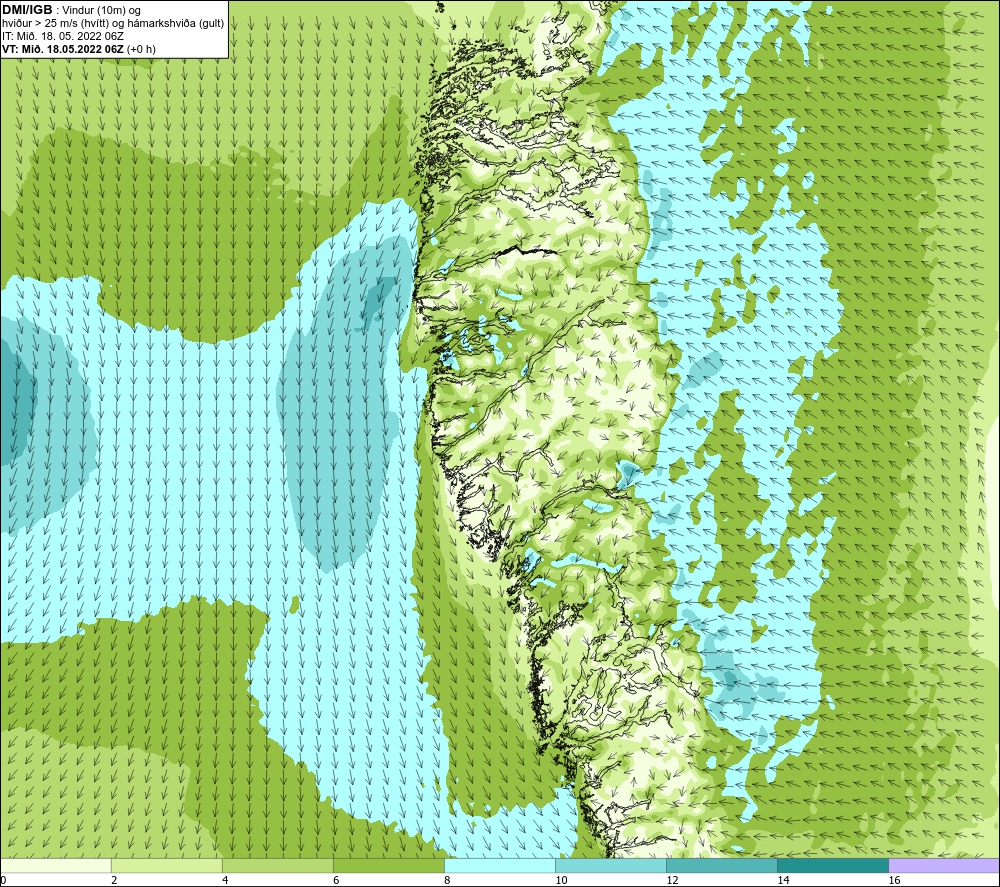Click the legend scale label 10
Image resolution: width=1000 pixels, height=887 pixels.
(x=561, y=881)
